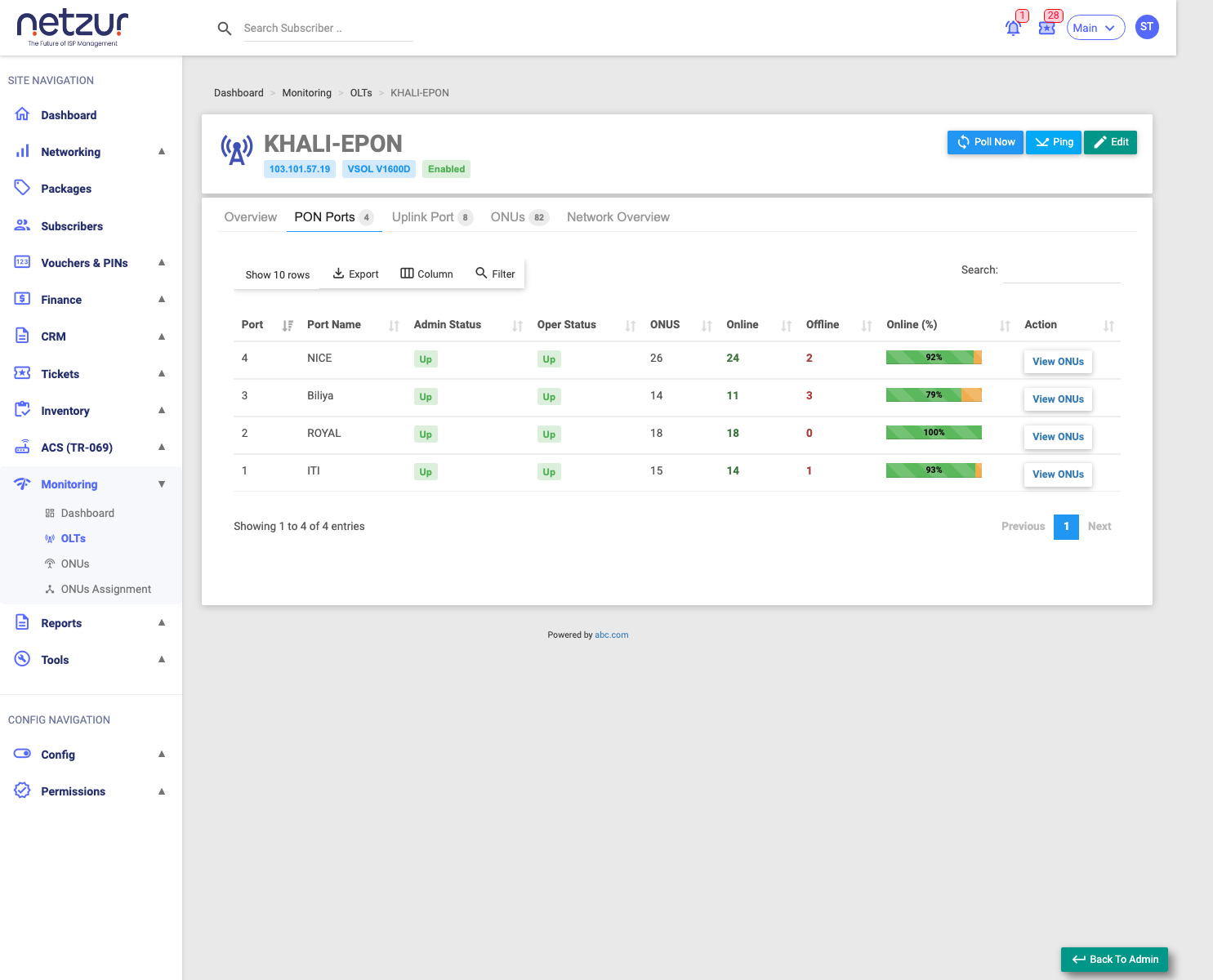The width and height of the screenshot is (1213, 980).
Task: Click the Packages tag icon
Action: (23, 188)
